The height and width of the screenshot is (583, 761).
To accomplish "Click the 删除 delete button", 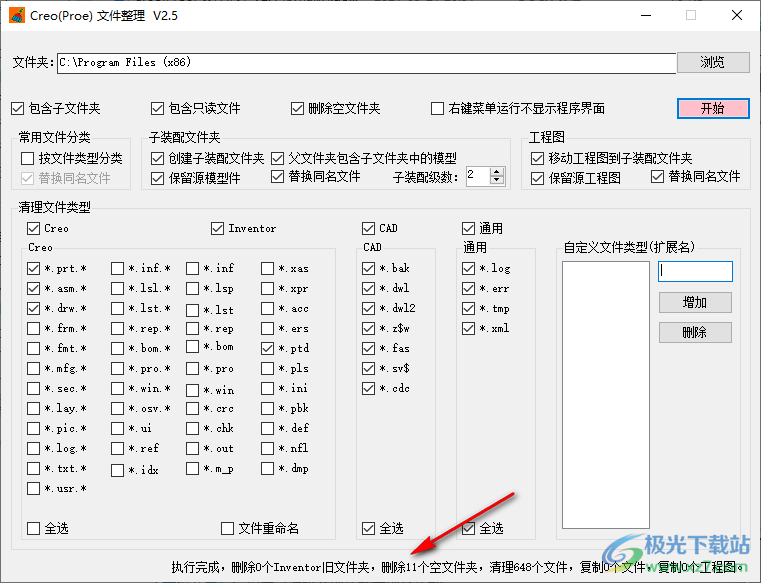I will [x=695, y=333].
